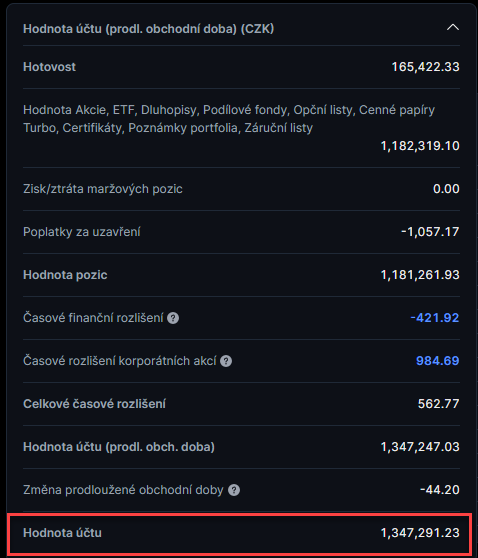Click the highlighted Hodnota účtu label
The width and height of the screenshot is (478, 558).
[62, 533]
